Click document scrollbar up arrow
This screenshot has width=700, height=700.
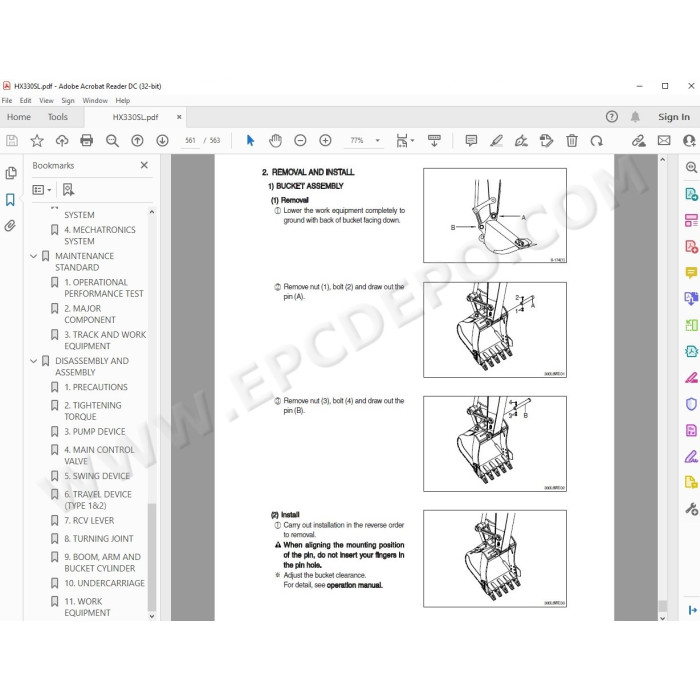[662, 160]
